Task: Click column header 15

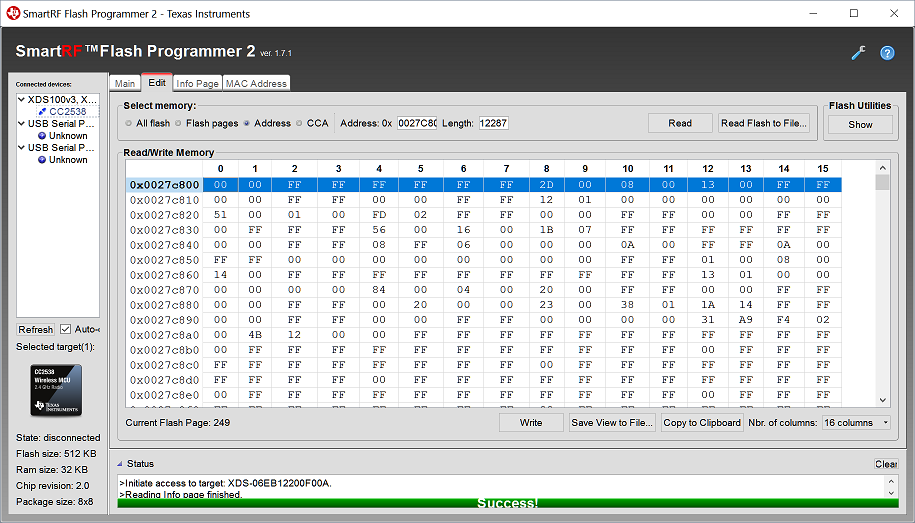Action: (x=823, y=169)
